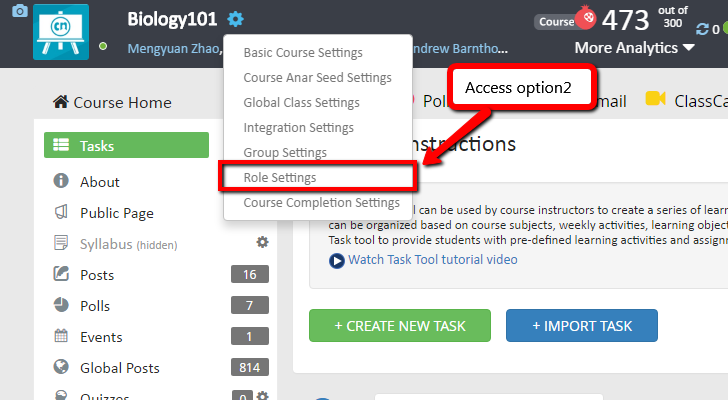The height and width of the screenshot is (400, 728).
Task: Open instructor Mengyuan Zhao's profile link
Action: [x=173, y=49]
